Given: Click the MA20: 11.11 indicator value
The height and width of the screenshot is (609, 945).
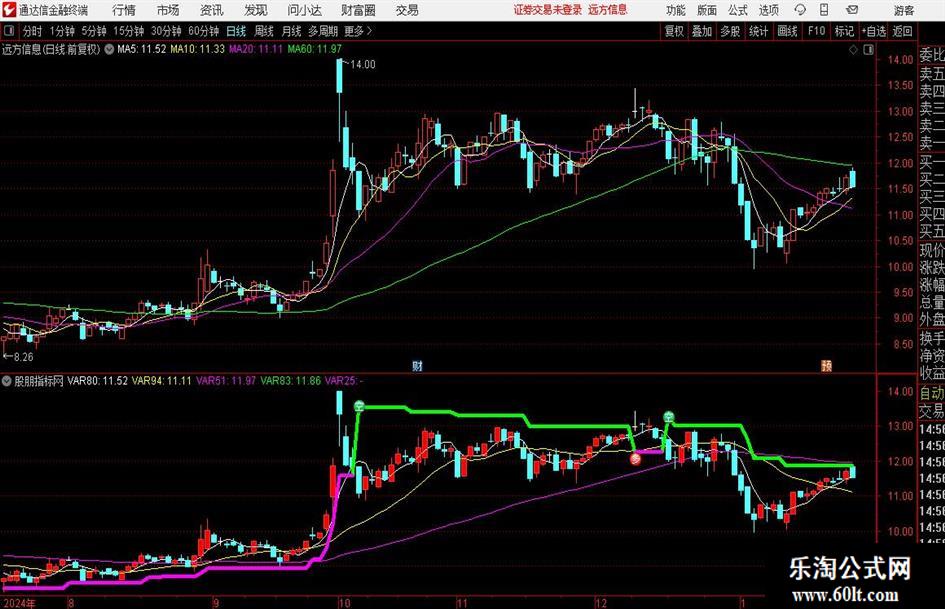Looking at the screenshot, I should pos(256,49).
